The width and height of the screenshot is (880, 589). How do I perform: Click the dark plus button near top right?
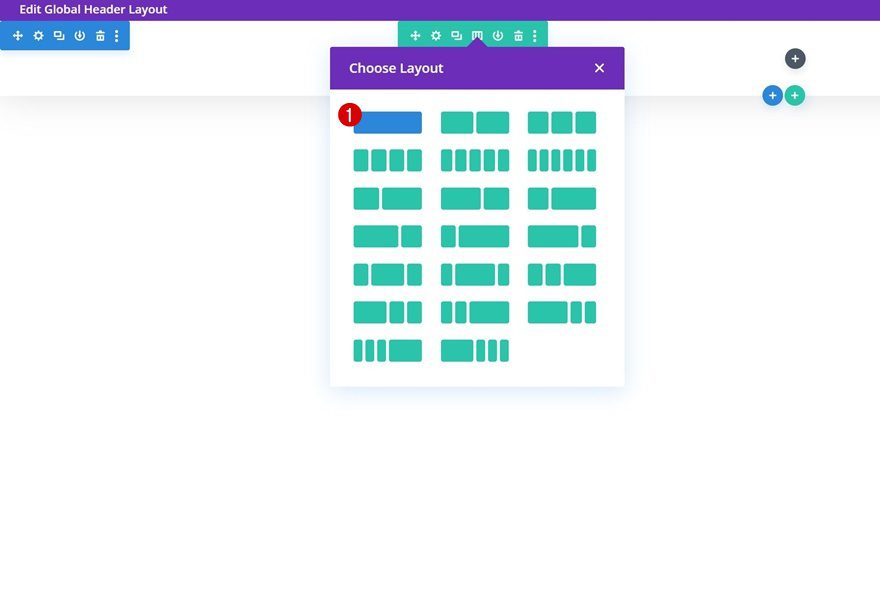point(795,58)
